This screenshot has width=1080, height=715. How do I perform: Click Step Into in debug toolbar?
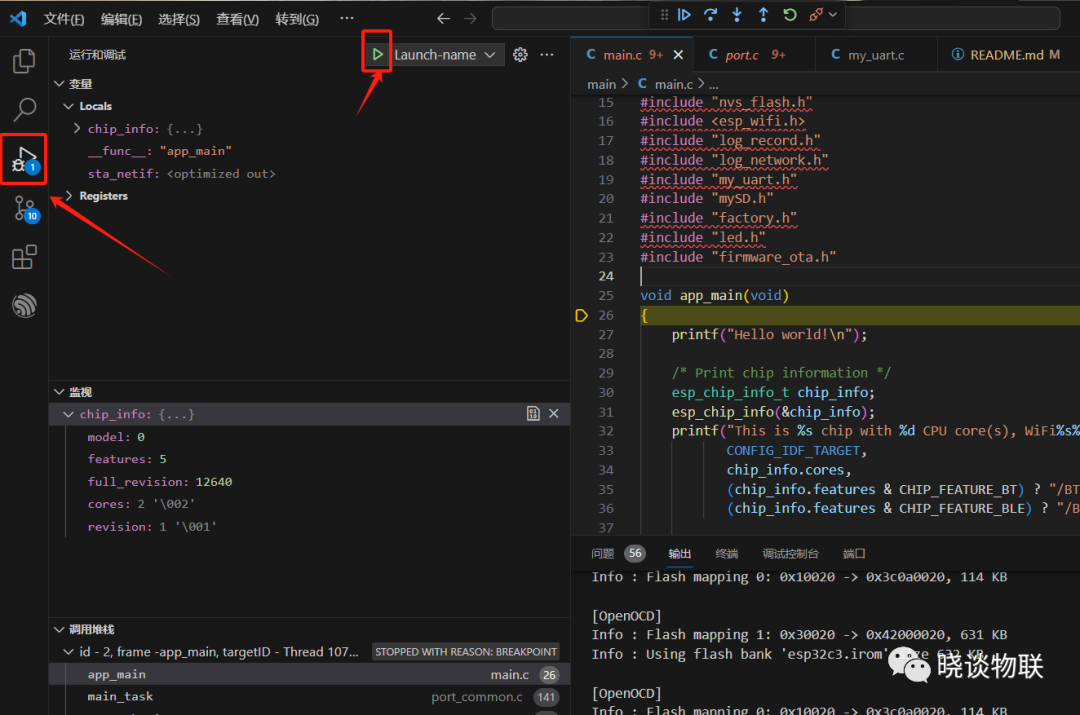737,15
